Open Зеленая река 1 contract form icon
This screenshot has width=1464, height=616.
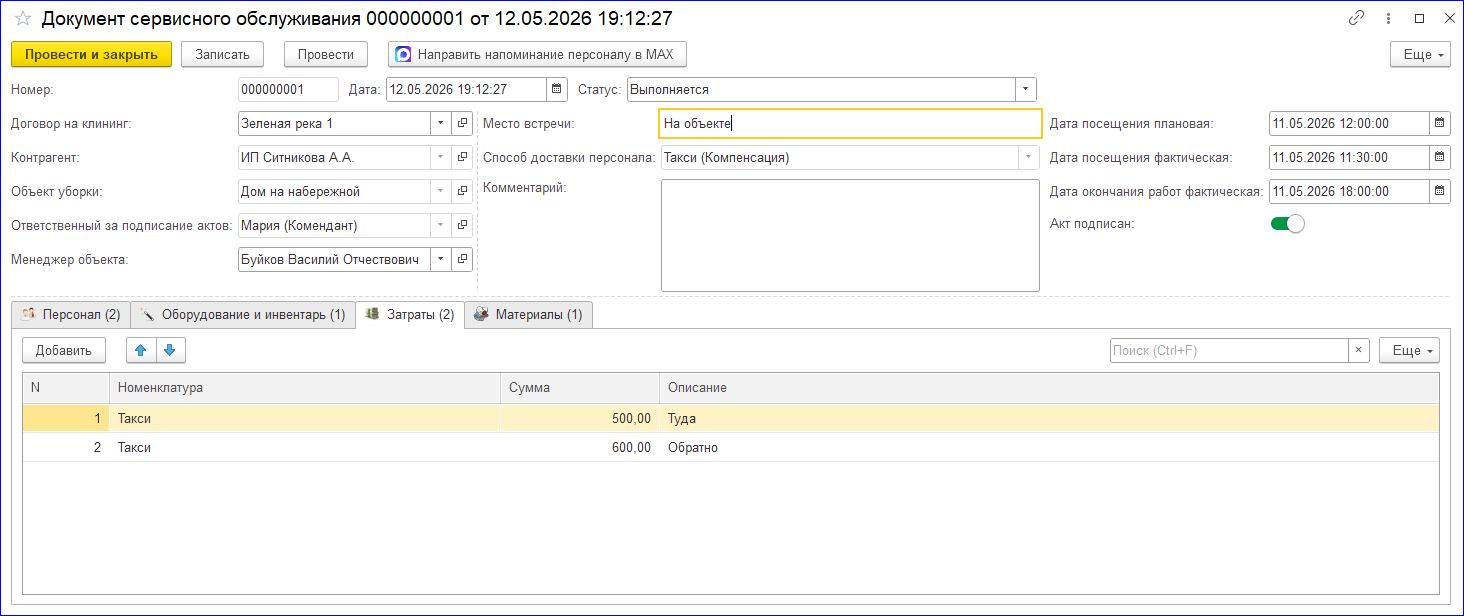(462, 123)
